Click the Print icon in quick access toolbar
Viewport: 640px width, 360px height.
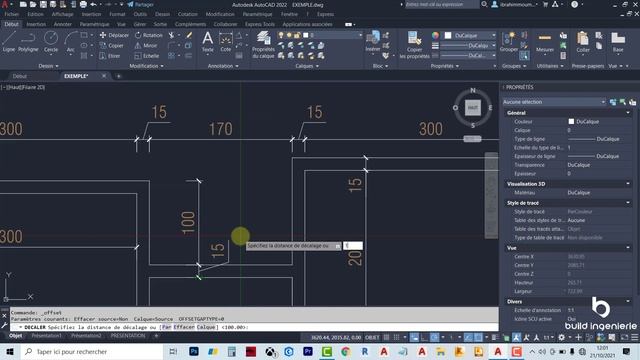83,4
